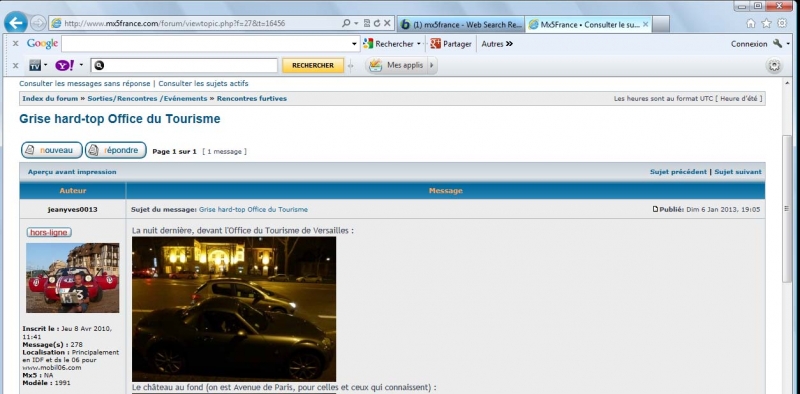The image size is (800, 394).
Task: Open the night photo of grey MX-5
Action: coord(234,309)
